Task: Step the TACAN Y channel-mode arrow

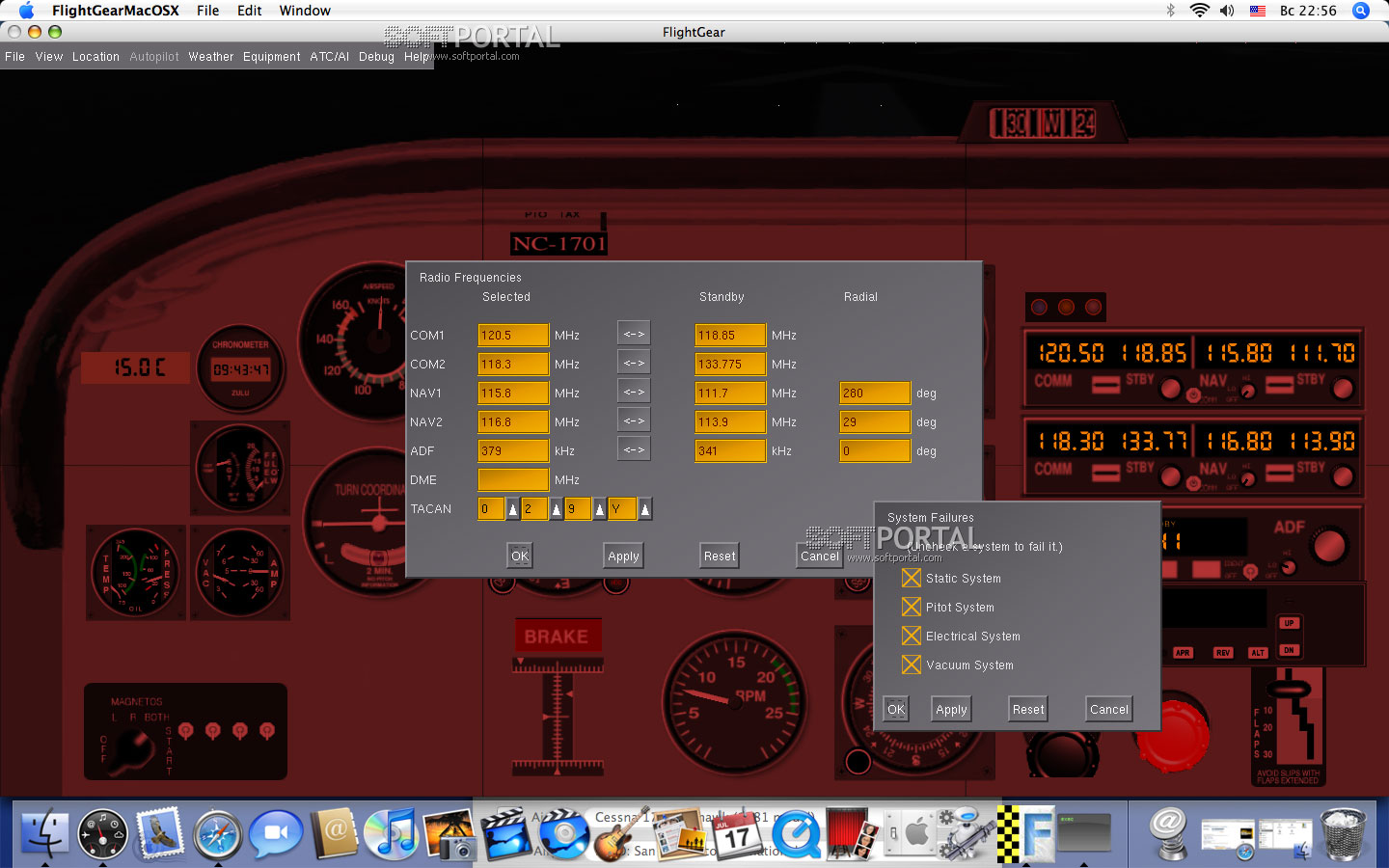Action: tap(645, 508)
